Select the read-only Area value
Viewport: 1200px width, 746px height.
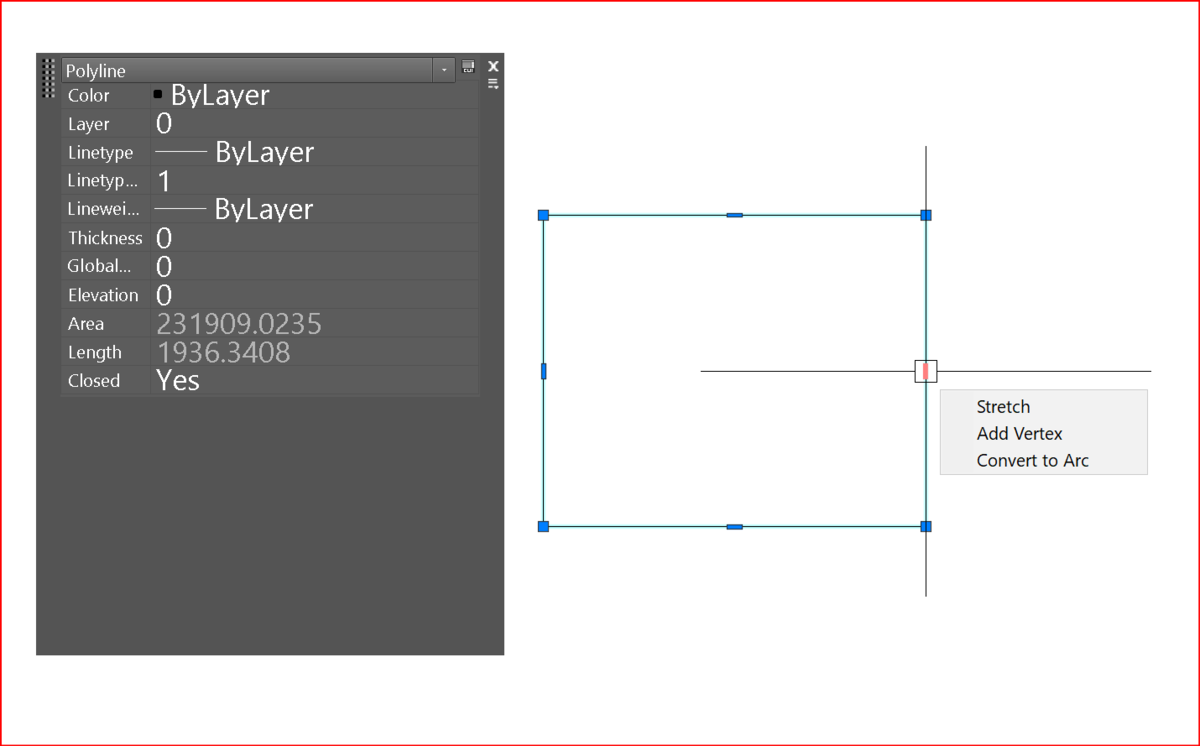237,323
